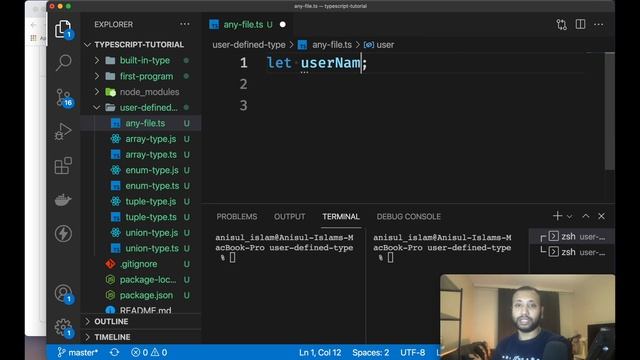Viewport: 640px width, 360px height.
Task: Click UTF-8 encoding status item
Action: pyautogui.click(x=413, y=352)
